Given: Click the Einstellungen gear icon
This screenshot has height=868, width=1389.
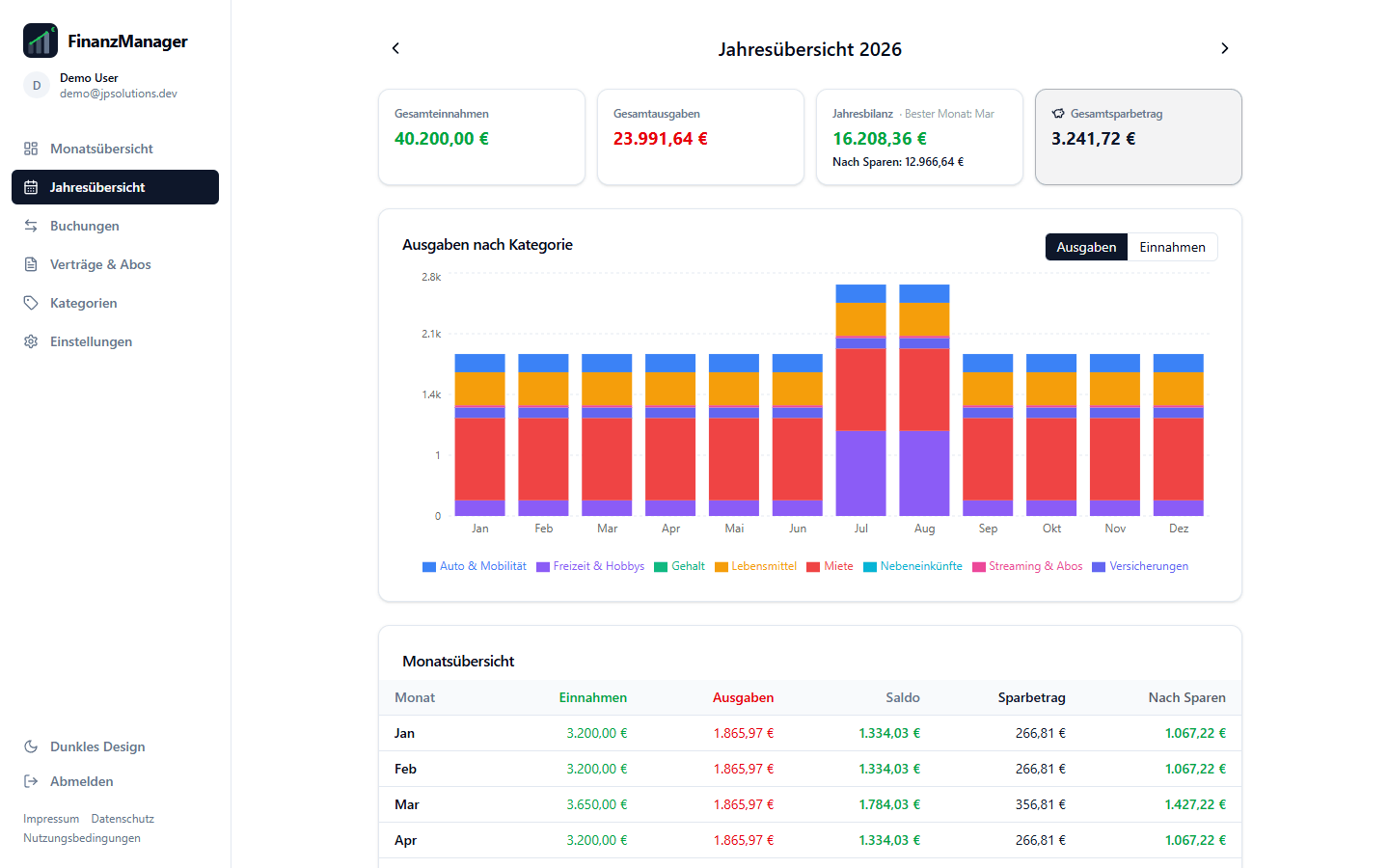Looking at the screenshot, I should point(31,341).
